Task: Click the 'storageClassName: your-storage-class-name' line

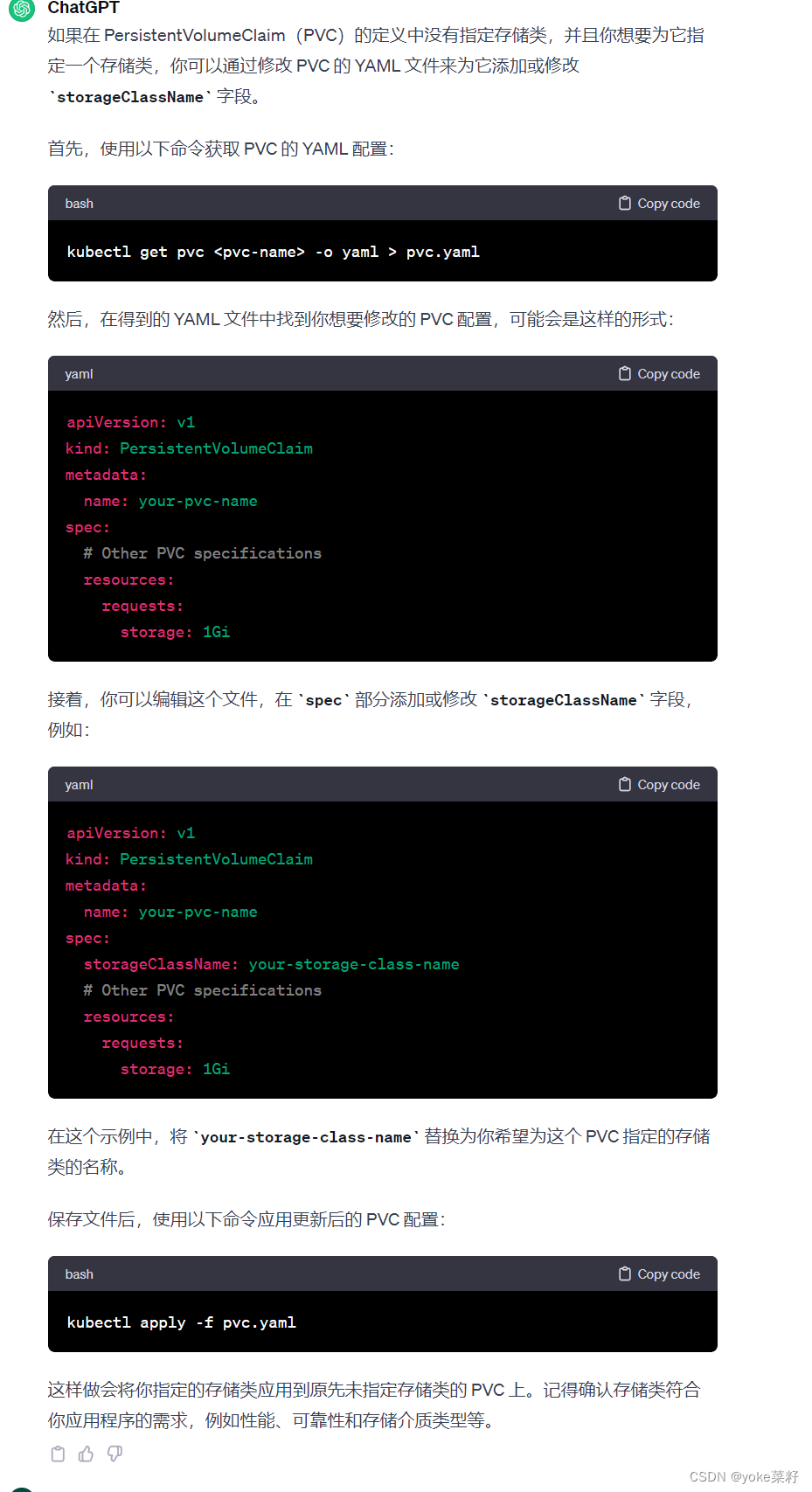Action: click(x=271, y=964)
